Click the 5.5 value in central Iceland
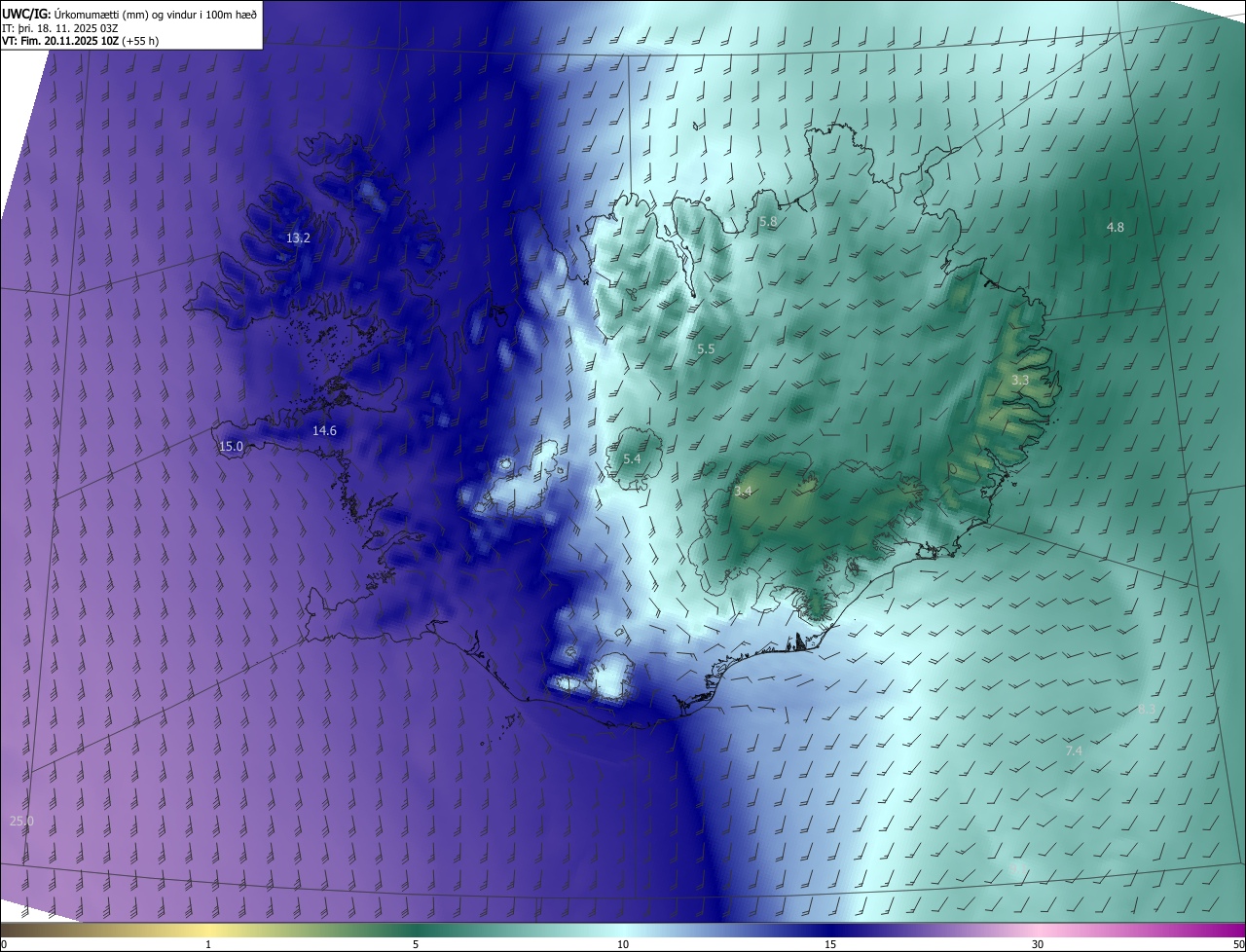 point(706,348)
